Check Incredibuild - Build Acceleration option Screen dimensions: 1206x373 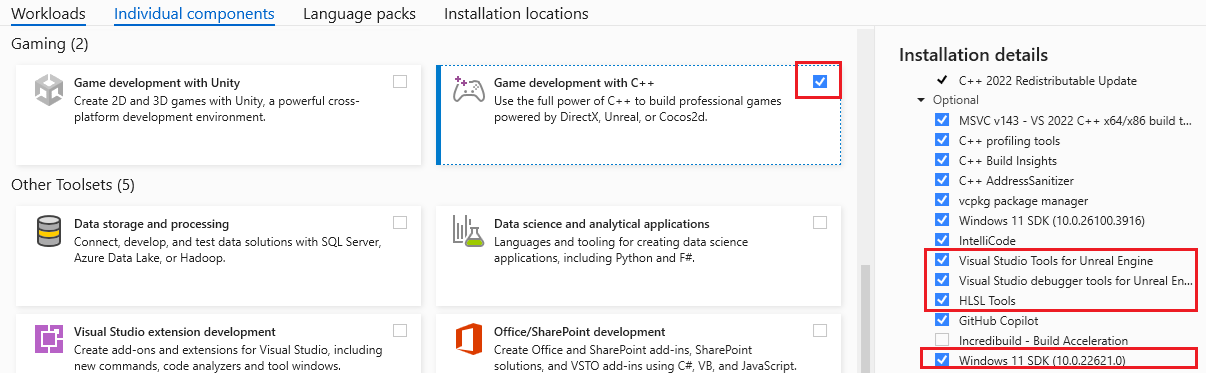pyautogui.click(x=942, y=340)
